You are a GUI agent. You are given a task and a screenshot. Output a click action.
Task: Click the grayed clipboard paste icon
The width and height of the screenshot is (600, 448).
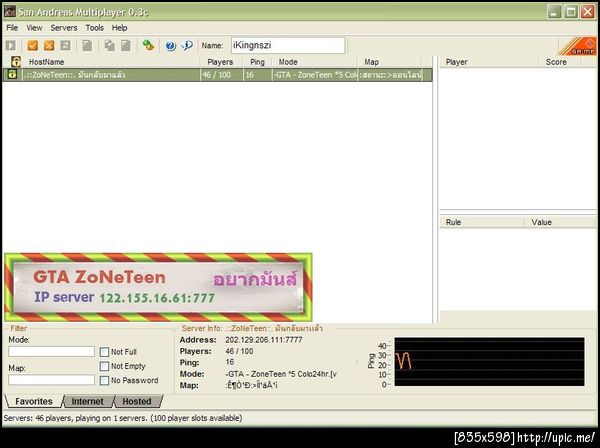pyautogui.click(x=126, y=46)
